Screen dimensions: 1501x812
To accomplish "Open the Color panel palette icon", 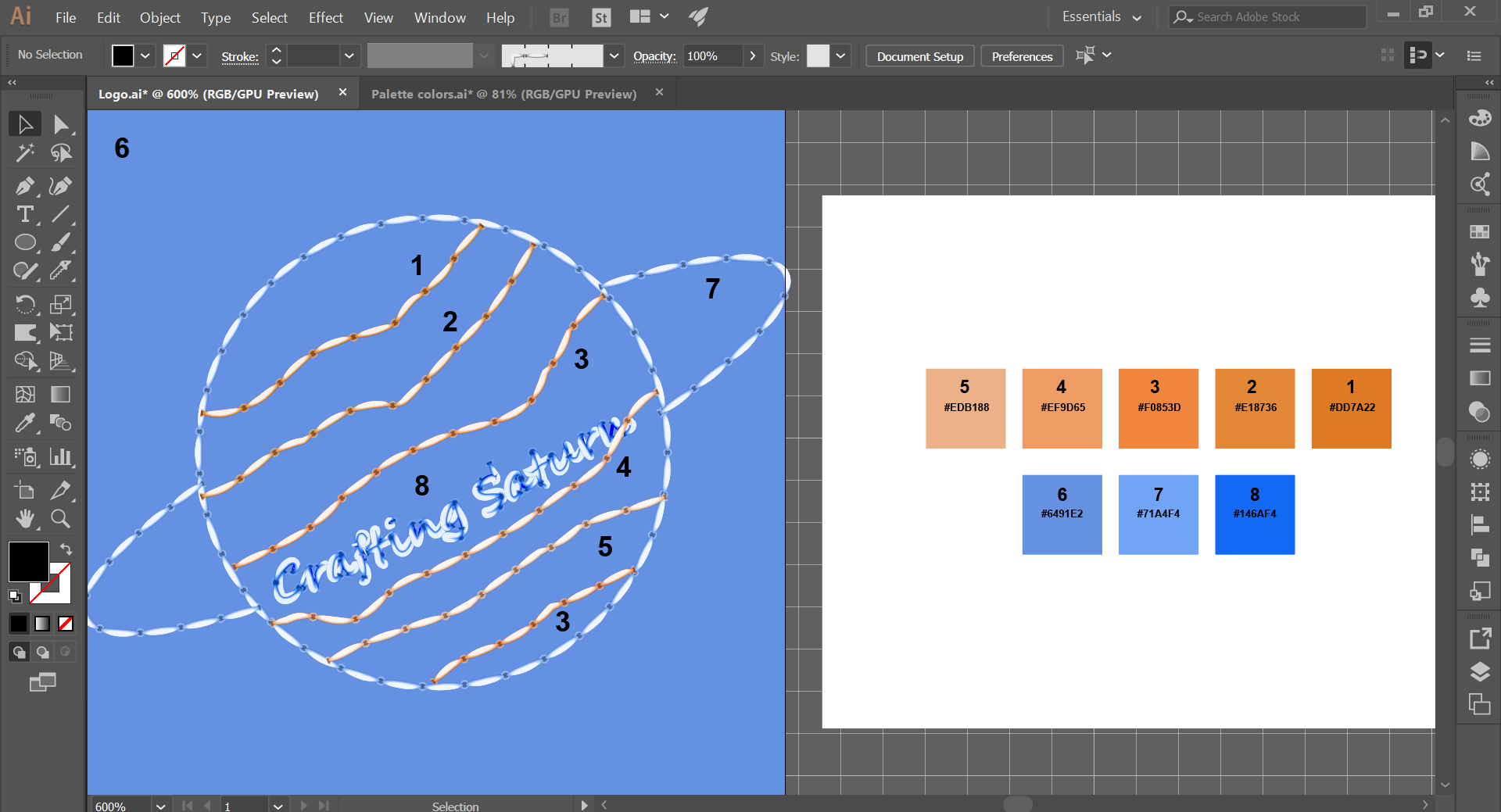I will (x=1479, y=118).
